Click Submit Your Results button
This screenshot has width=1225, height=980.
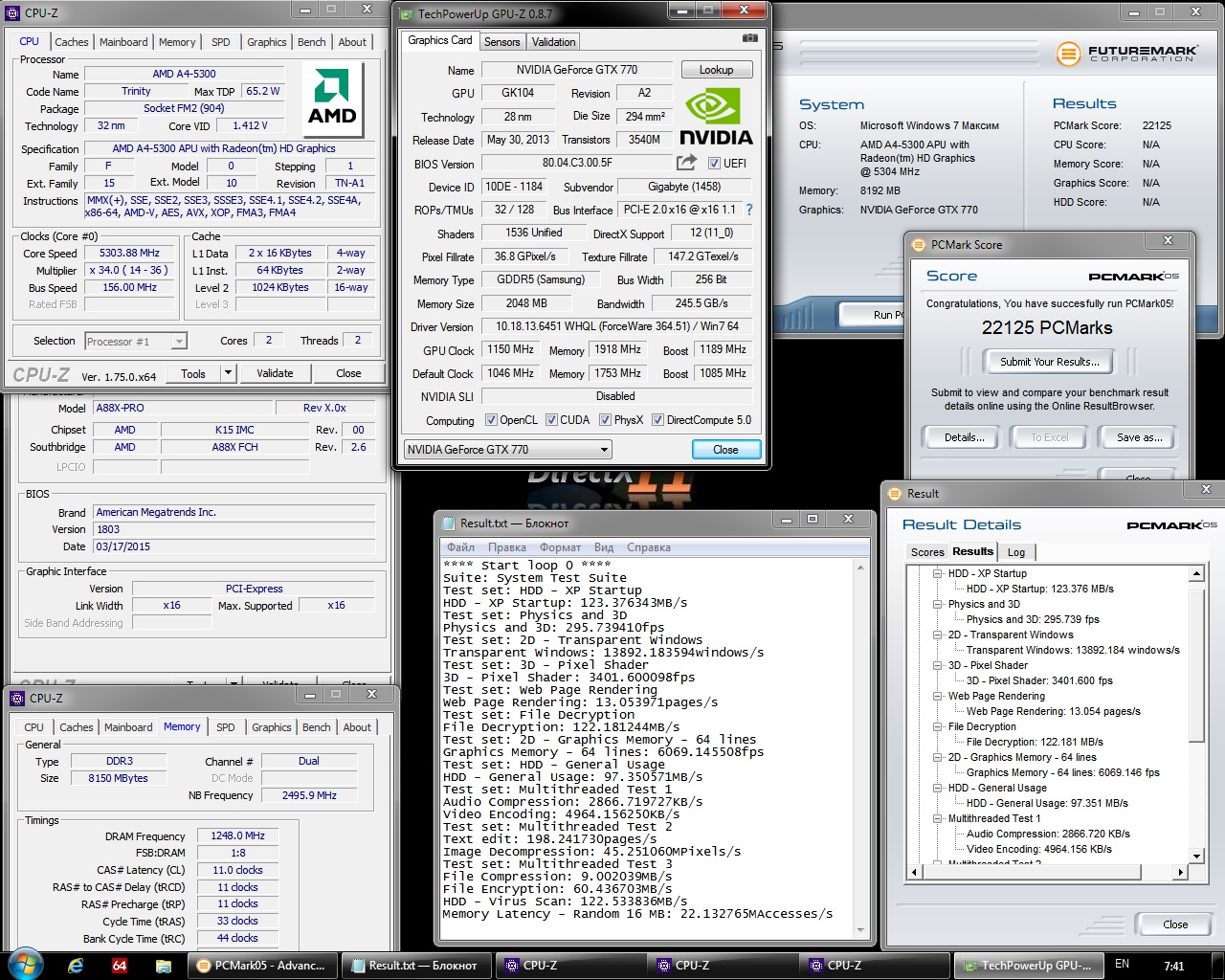pyautogui.click(x=1049, y=362)
